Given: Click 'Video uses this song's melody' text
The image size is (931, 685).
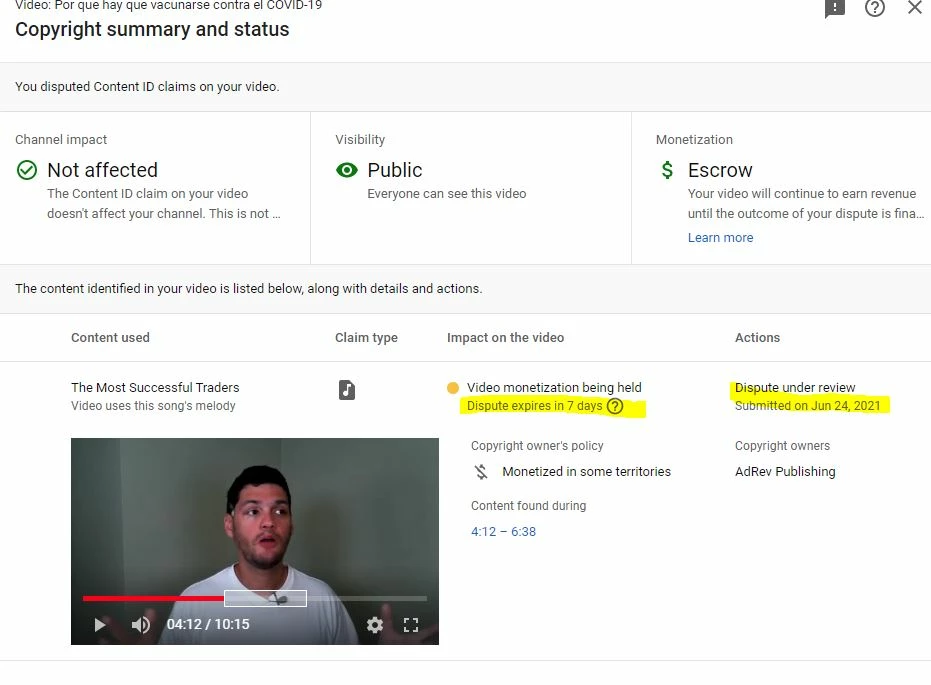Looking at the screenshot, I should (x=153, y=406).
